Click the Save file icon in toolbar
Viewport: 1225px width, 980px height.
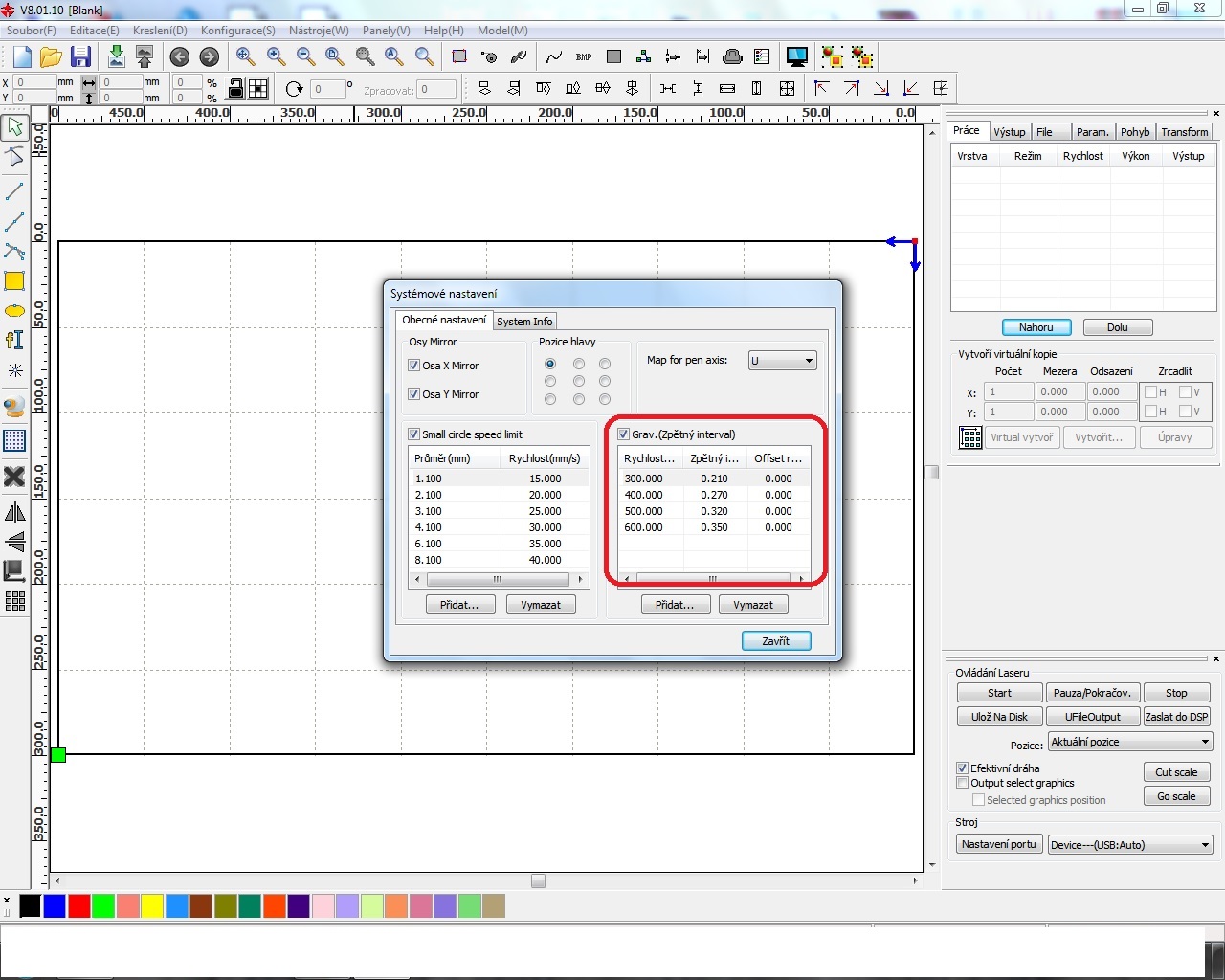point(80,56)
